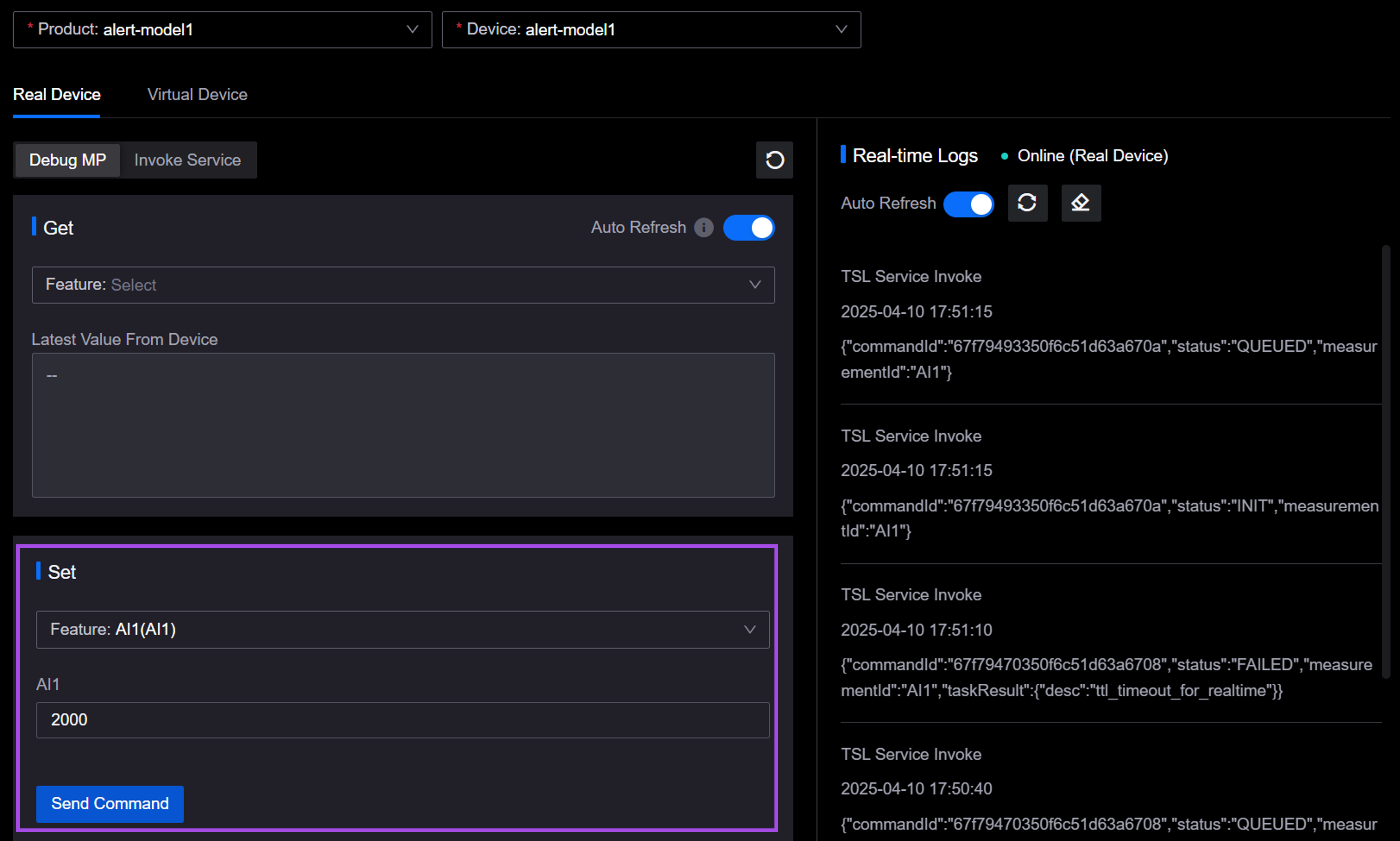Toggle Auto Refresh in Get section
Viewport: 1400px width, 841px height.
tap(749, 228)
